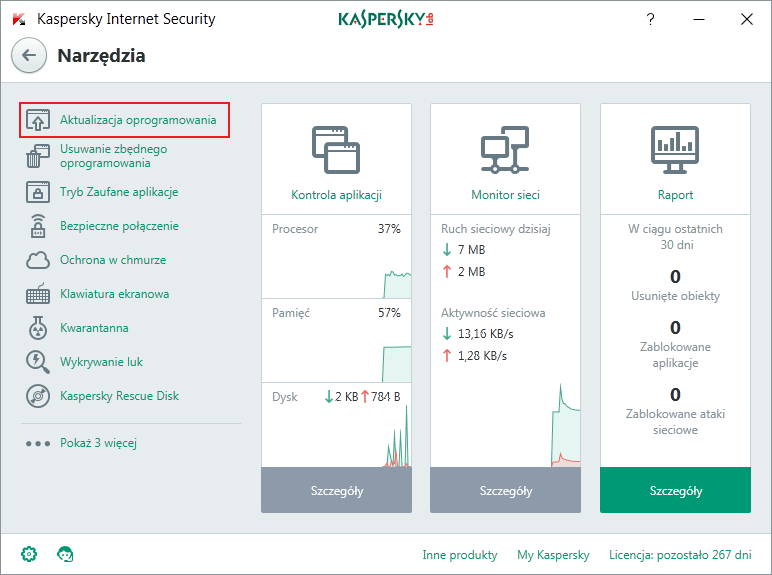Click the keyboard icon for Klawiatura ekranowa
772x575 pixels.
38,293
